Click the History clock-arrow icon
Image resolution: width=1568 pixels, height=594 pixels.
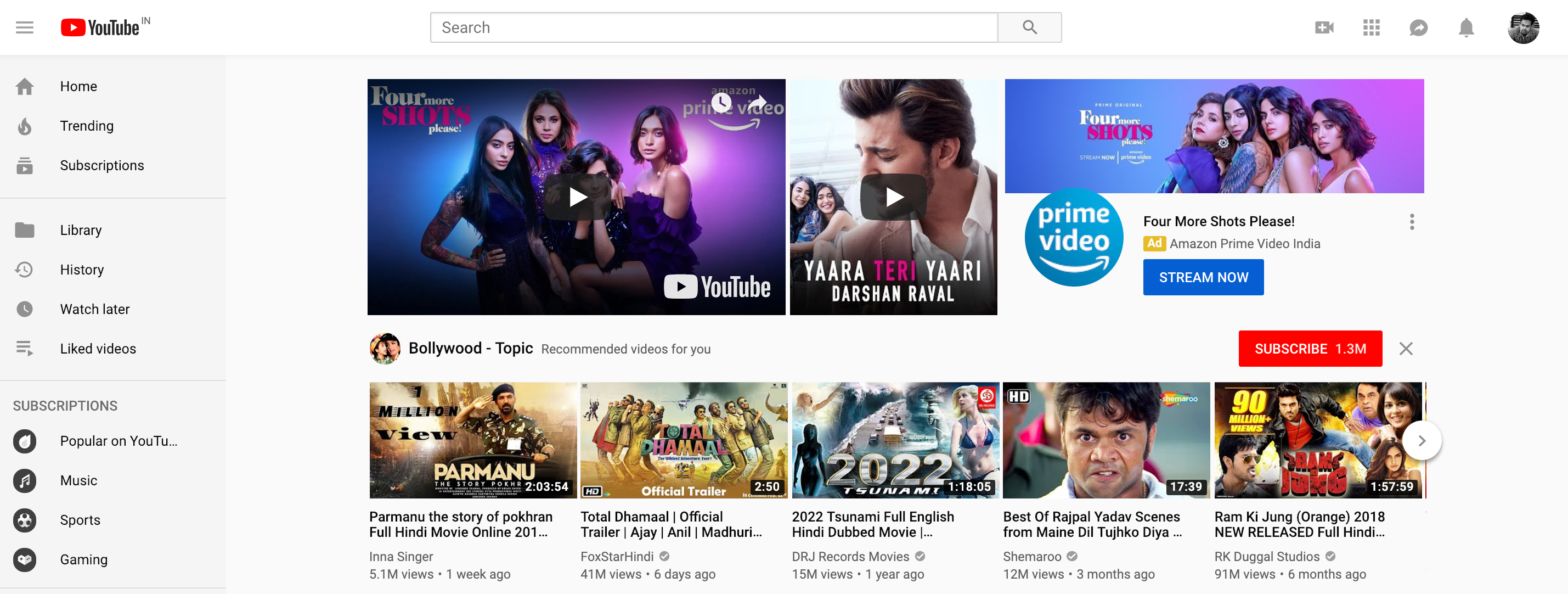click(24, 270)
